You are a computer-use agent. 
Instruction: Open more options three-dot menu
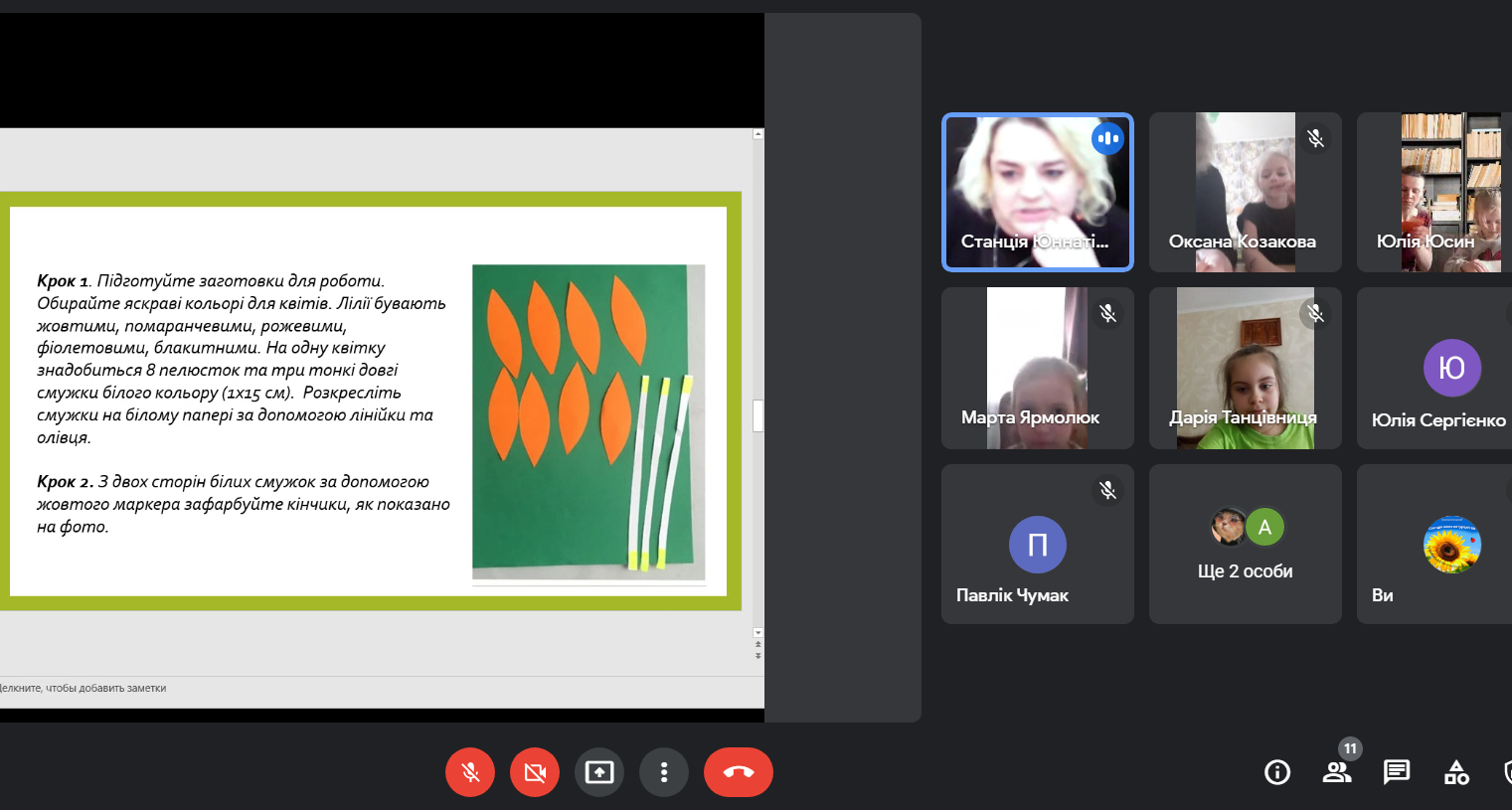pyautogui.click(x=664, y=772)
